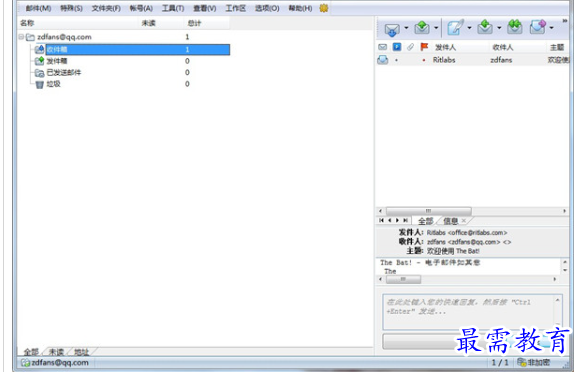Click the reply to all icon
Viewport: 578px width, 372px height.
[x=515, y=27]
